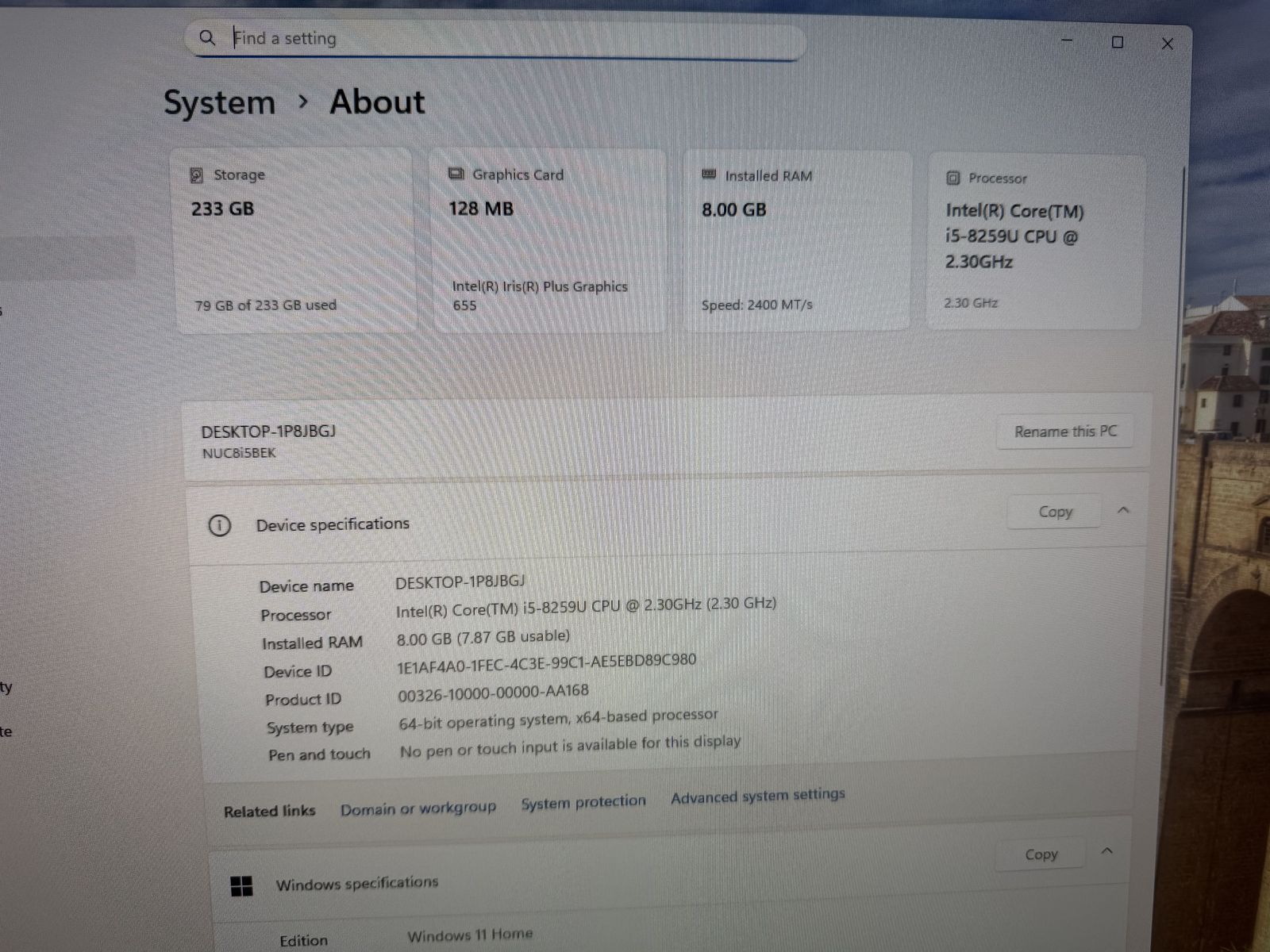Click the Graphics Card icon

pos(456,175)
